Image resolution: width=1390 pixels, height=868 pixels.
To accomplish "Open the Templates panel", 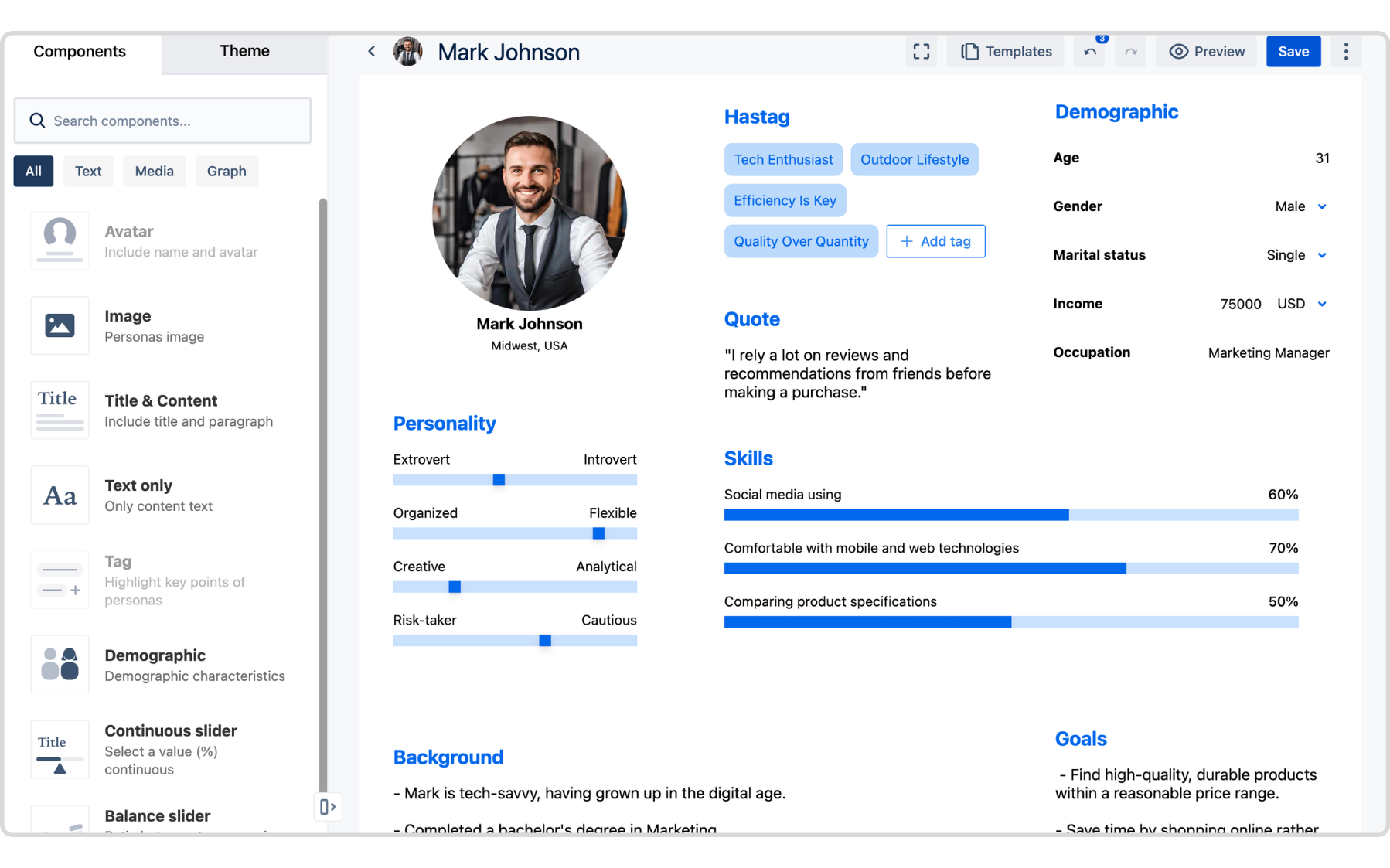I will (1005, 51).
